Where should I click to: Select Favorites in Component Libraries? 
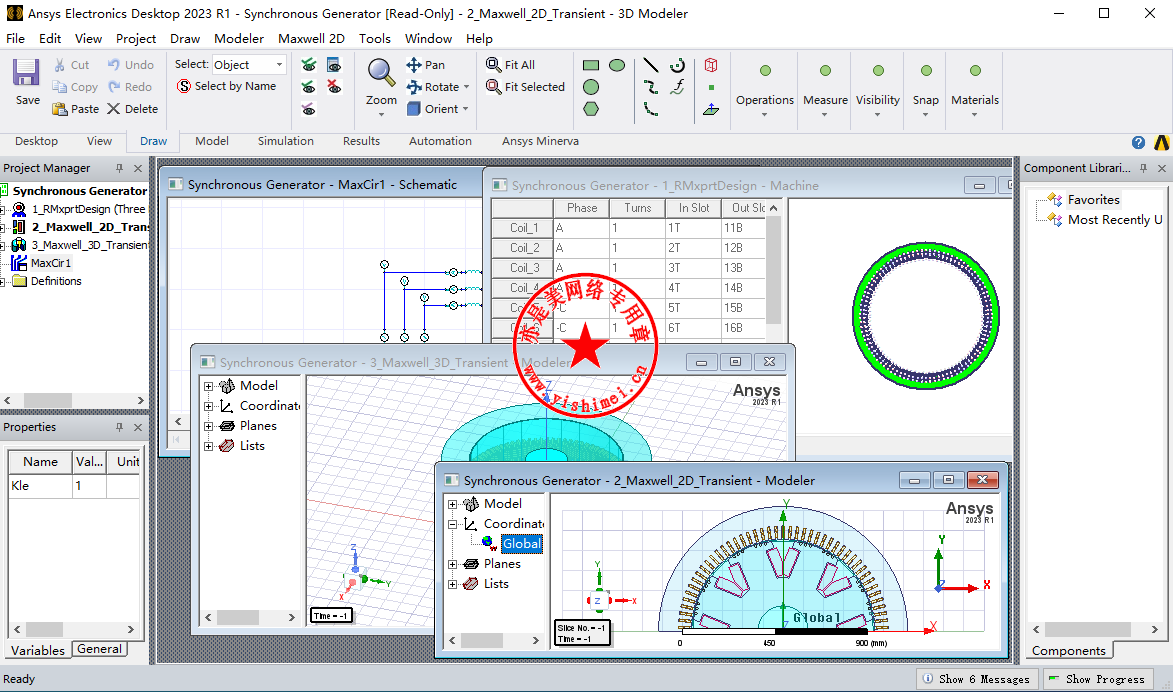1094,200
